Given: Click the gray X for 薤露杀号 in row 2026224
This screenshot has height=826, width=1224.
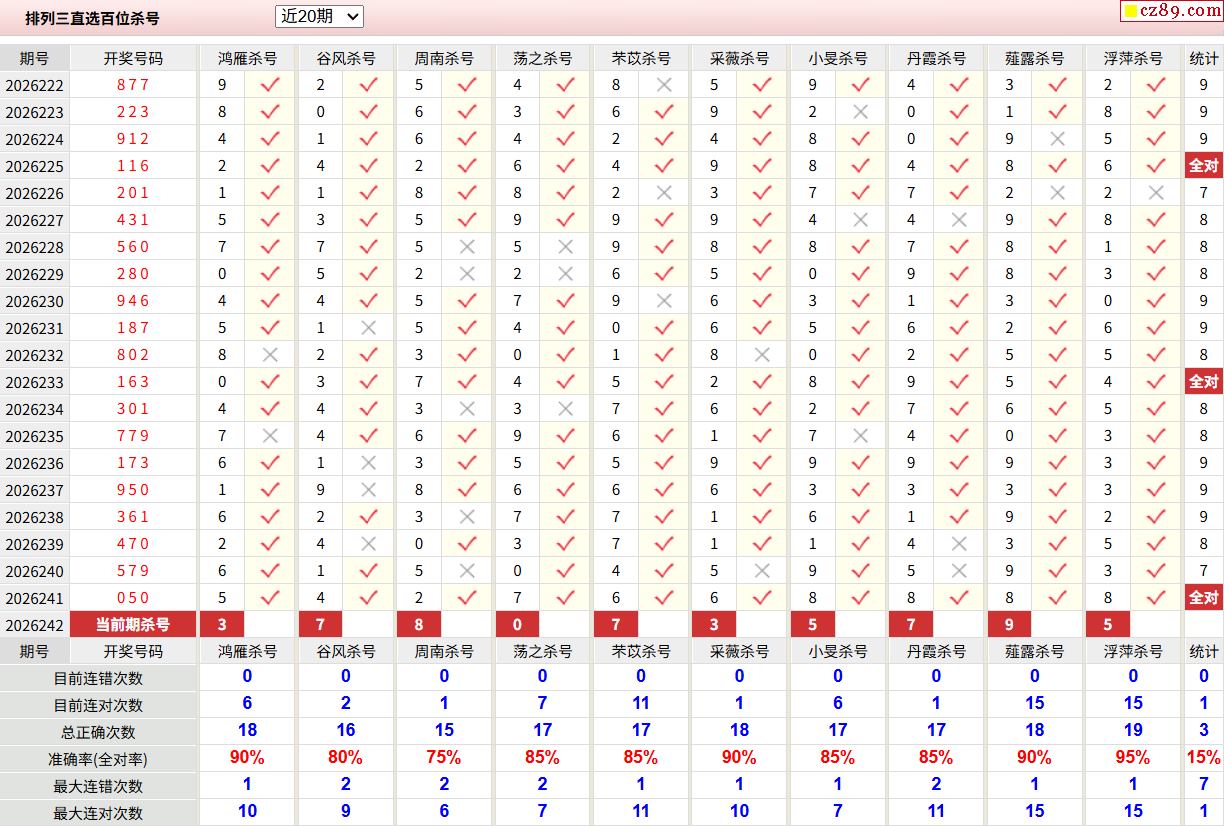Looking at the screenshot, I should click(x=1058, y=138).
